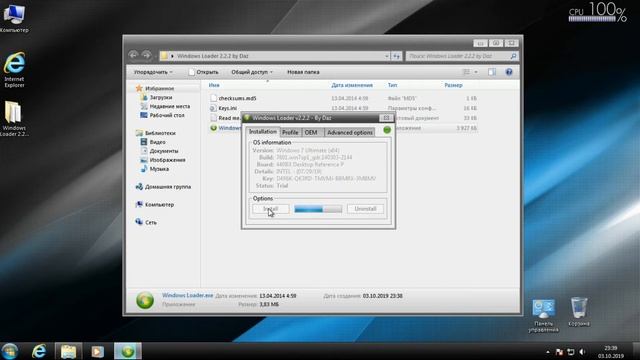Open the view options dropdown arrow
640x360 pixels.
pos(476,72)
